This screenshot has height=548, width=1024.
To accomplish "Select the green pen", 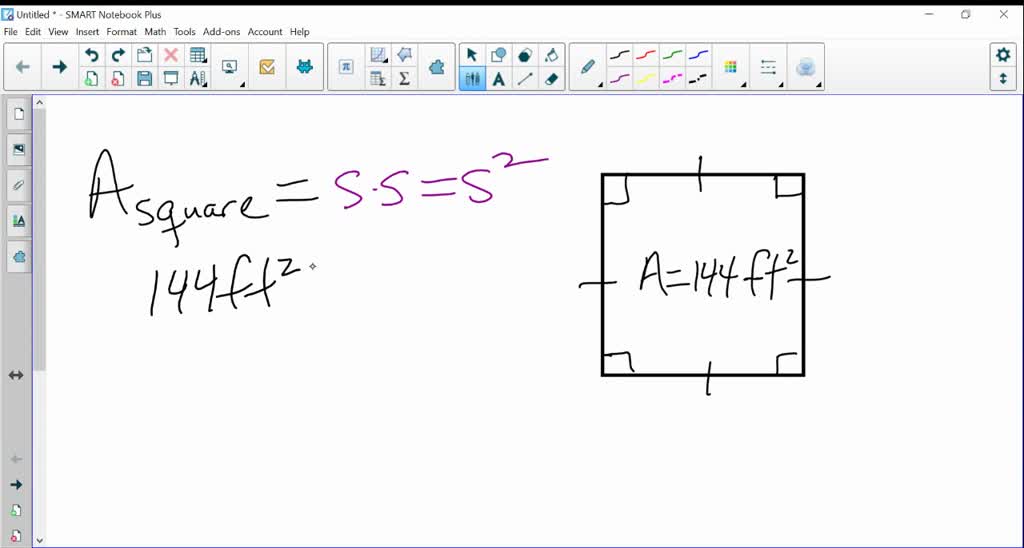I will click(x=672, y=56).
